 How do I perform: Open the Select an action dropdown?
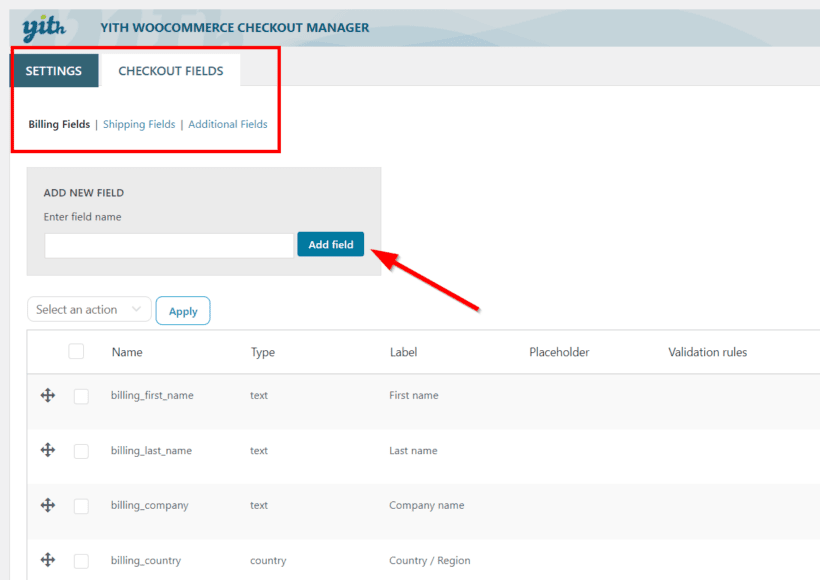pyautogui.click(x=89, y=310)
